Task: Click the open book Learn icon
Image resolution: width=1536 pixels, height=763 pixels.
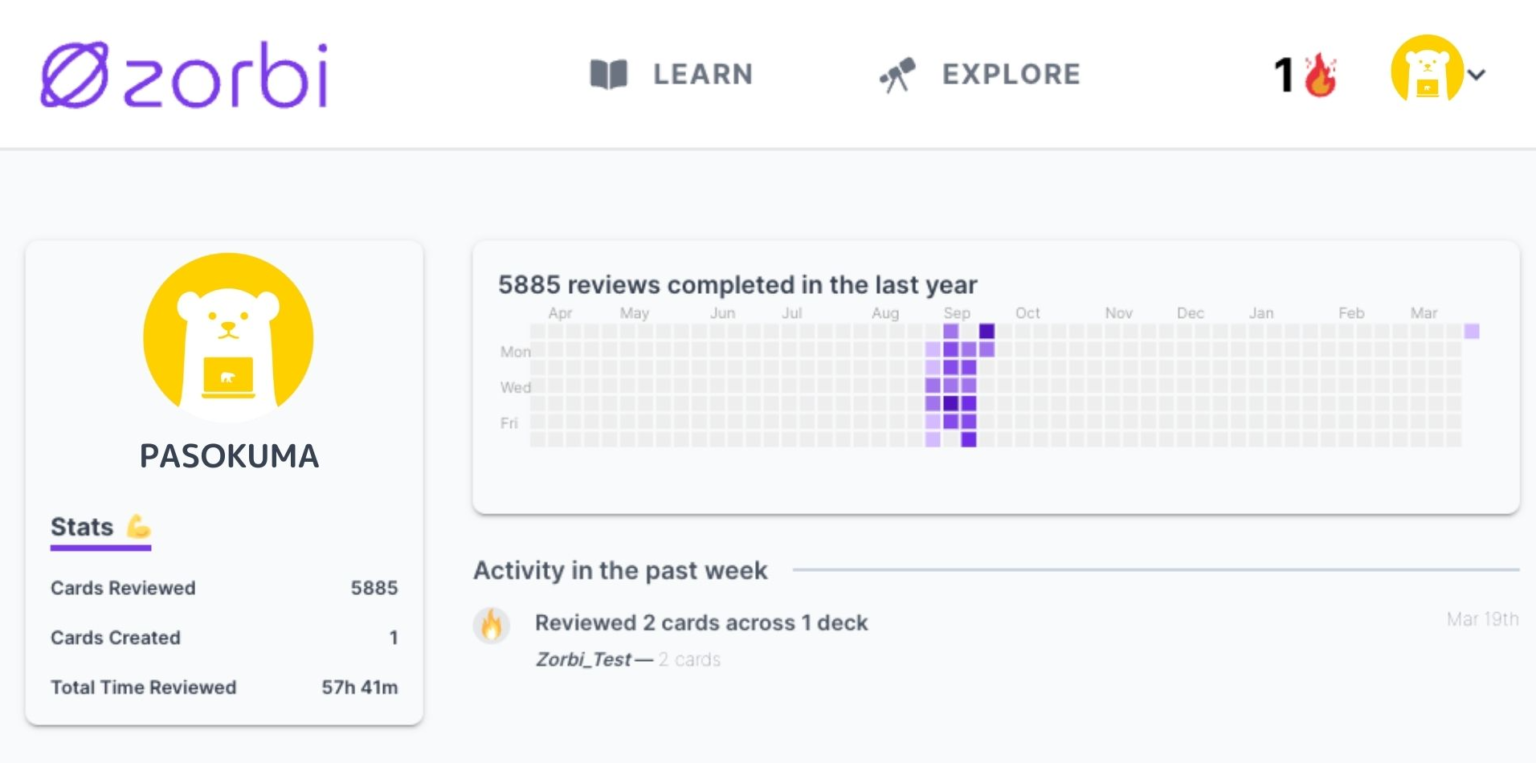Action: pos(608,75)
